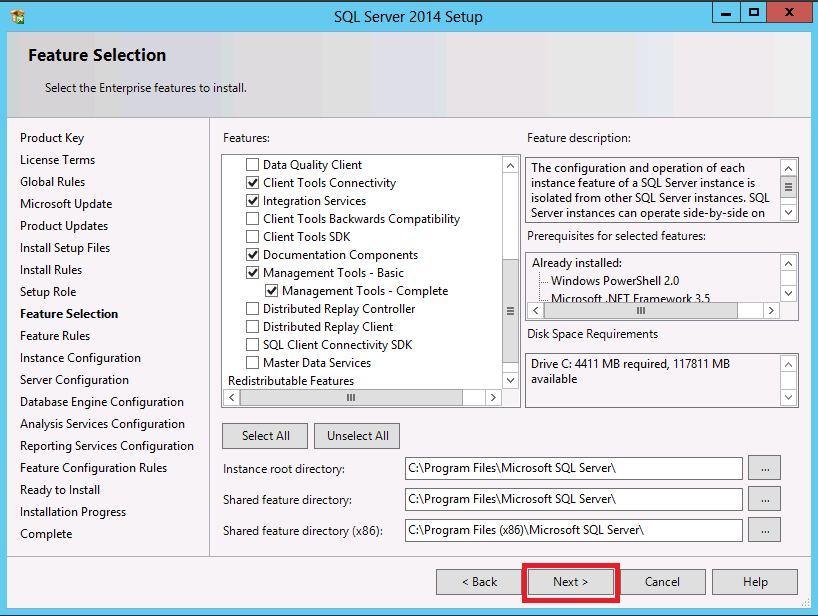Click the Features list horizontal scrollbar thumb
This screenshot has width=818, height=616.
click(x=351, y=397)
